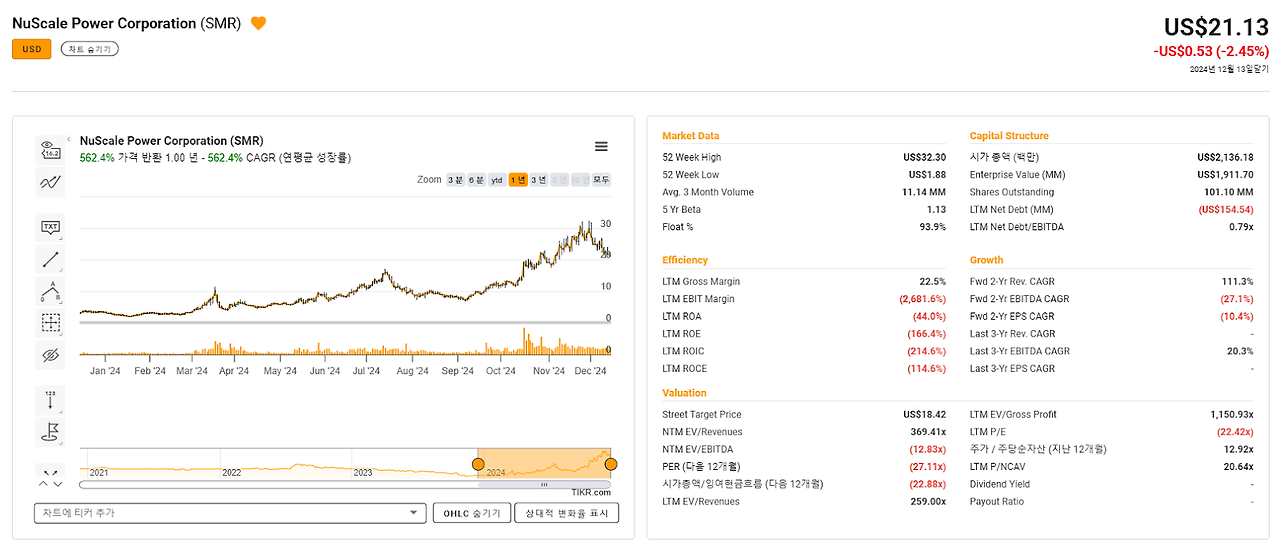Click the Avg. 3 Month Volume row label
Screen dimensions: 1280x546
pos(708,192)
